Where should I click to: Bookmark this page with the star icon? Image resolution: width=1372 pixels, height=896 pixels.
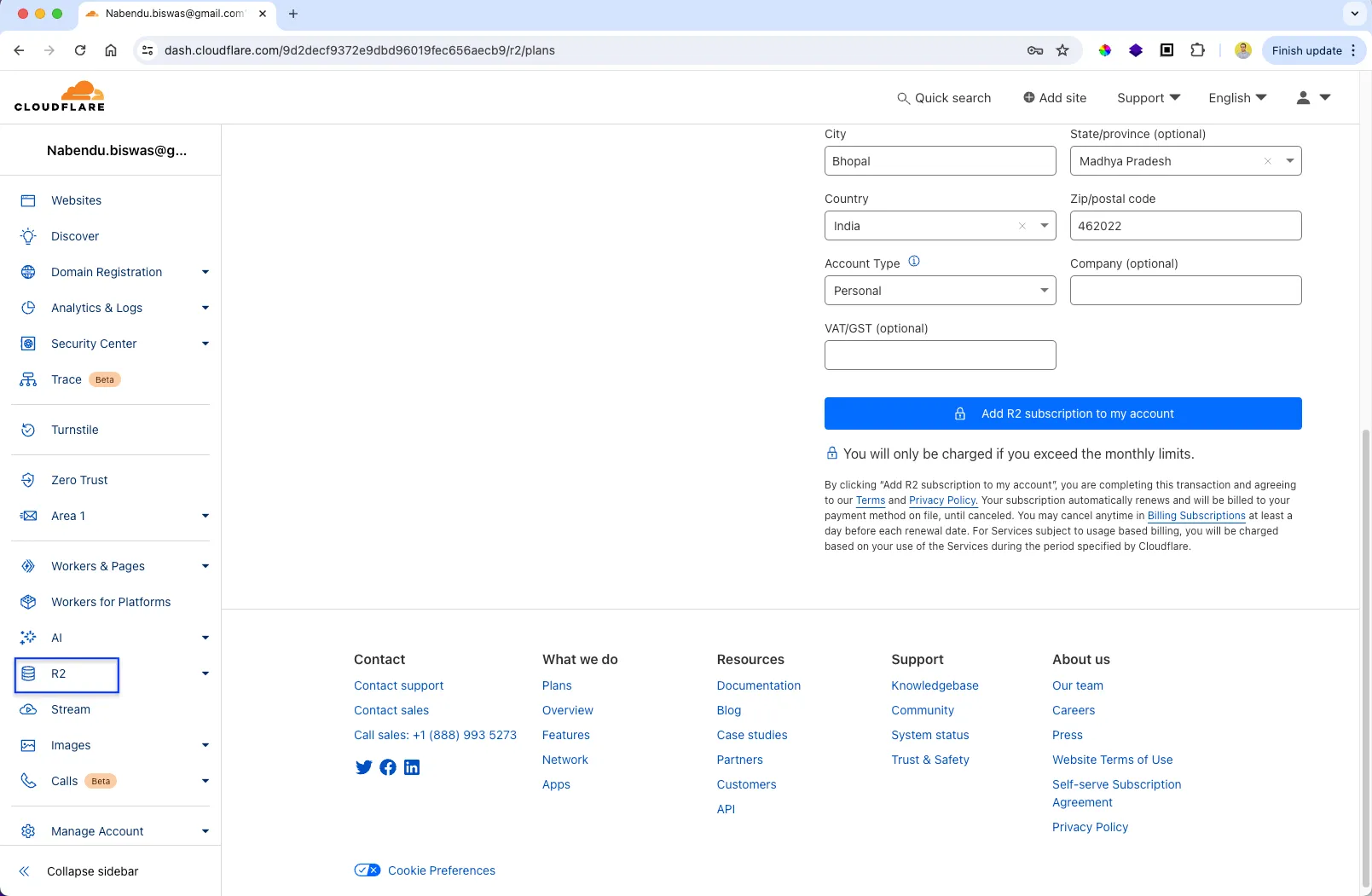coord(1062,50)
